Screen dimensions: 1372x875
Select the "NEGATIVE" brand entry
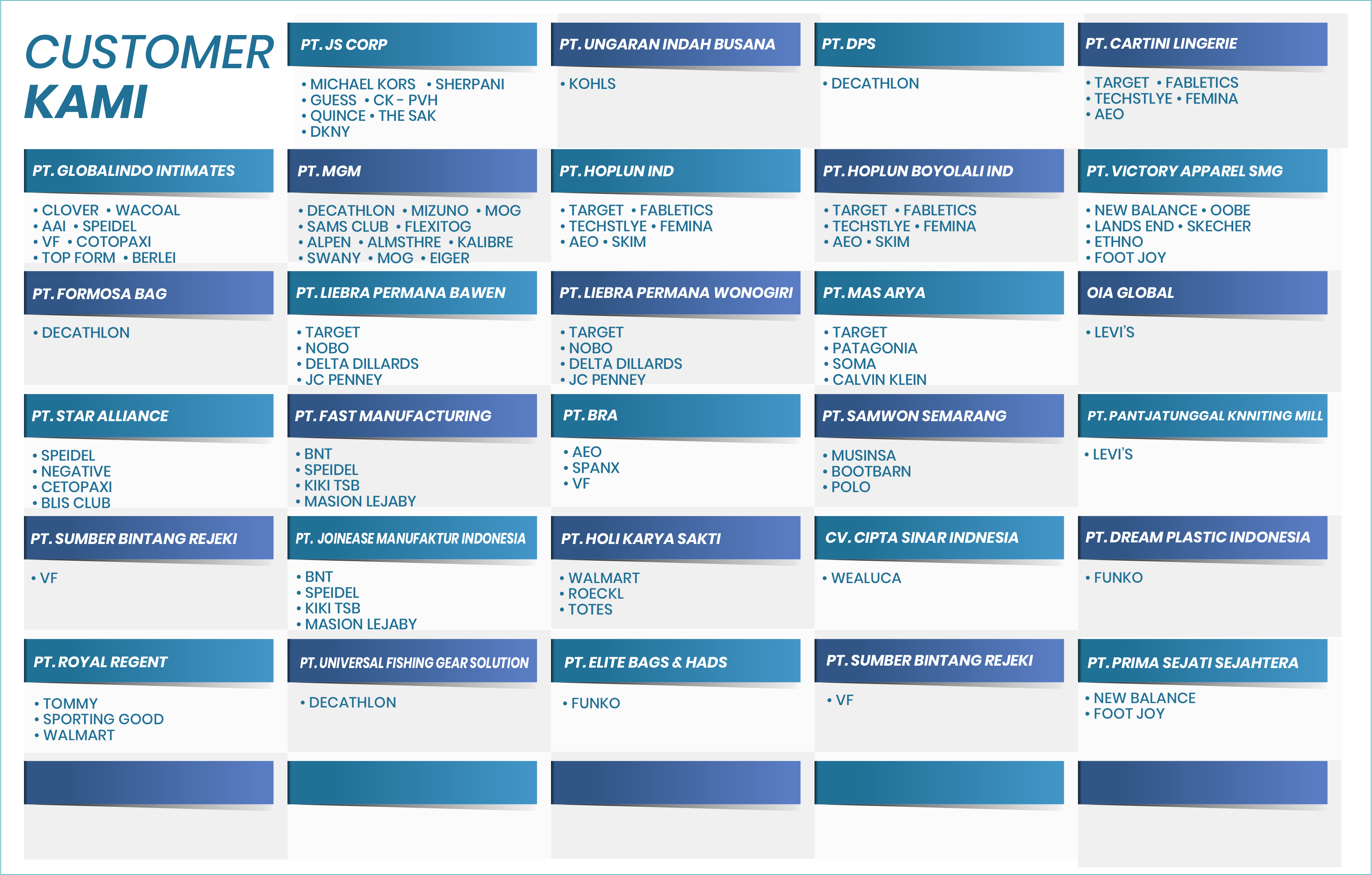(76, 471)
